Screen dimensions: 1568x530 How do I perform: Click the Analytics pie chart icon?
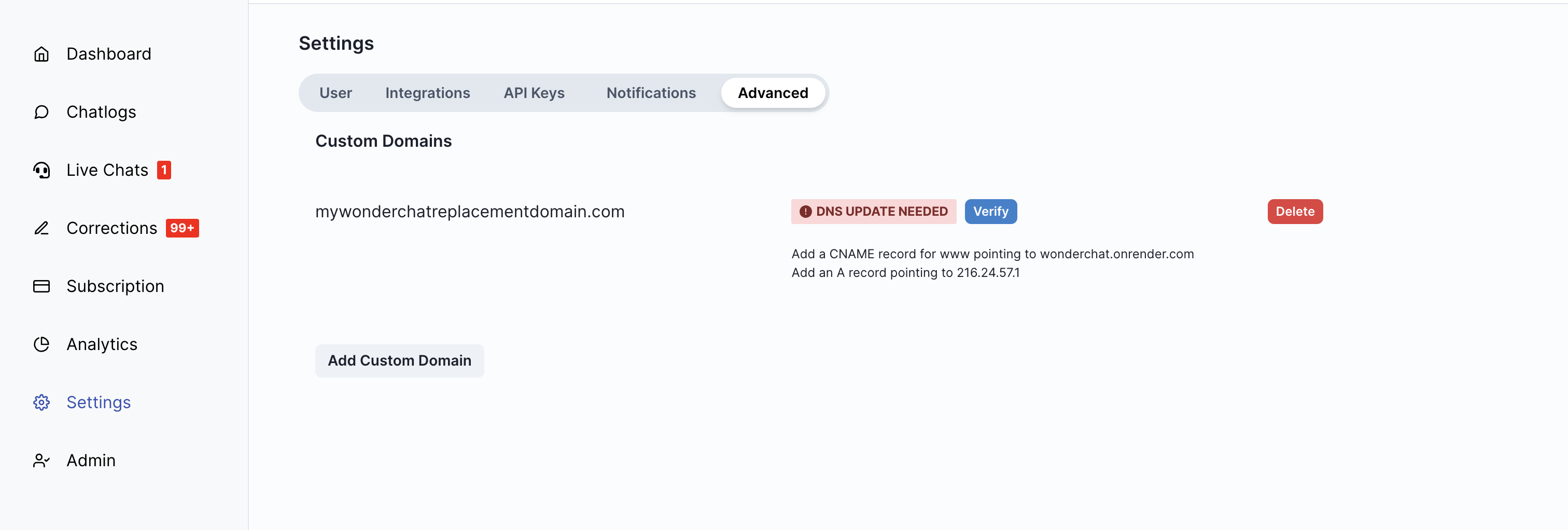(41, 344)
